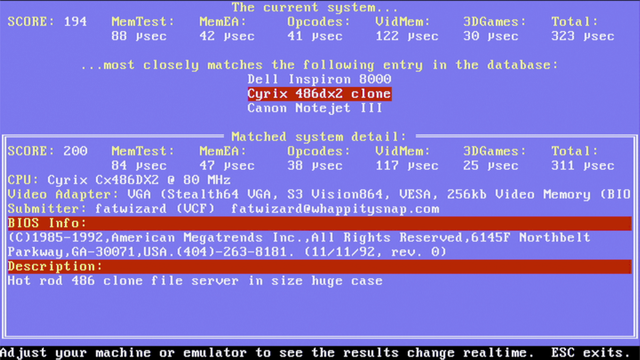Select the Dell Inspiron 8000 entry

pyautogui.click(x=319, y=79)
